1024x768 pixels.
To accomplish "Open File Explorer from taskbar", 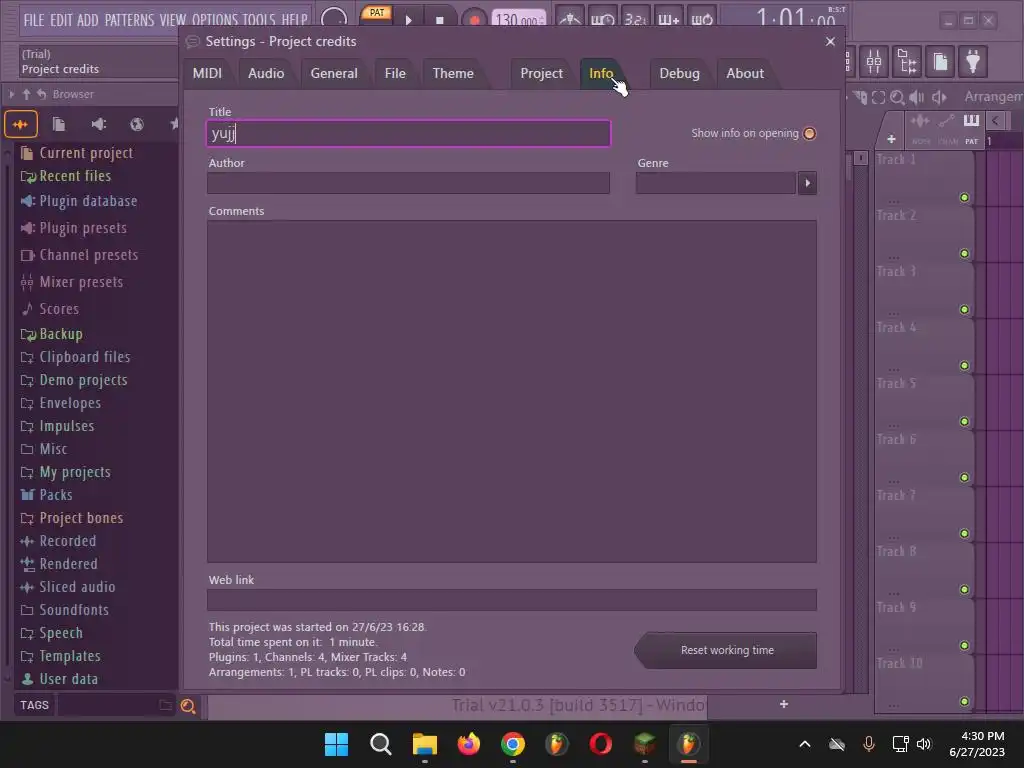I will pyautogui.click(x=424, y=744).
